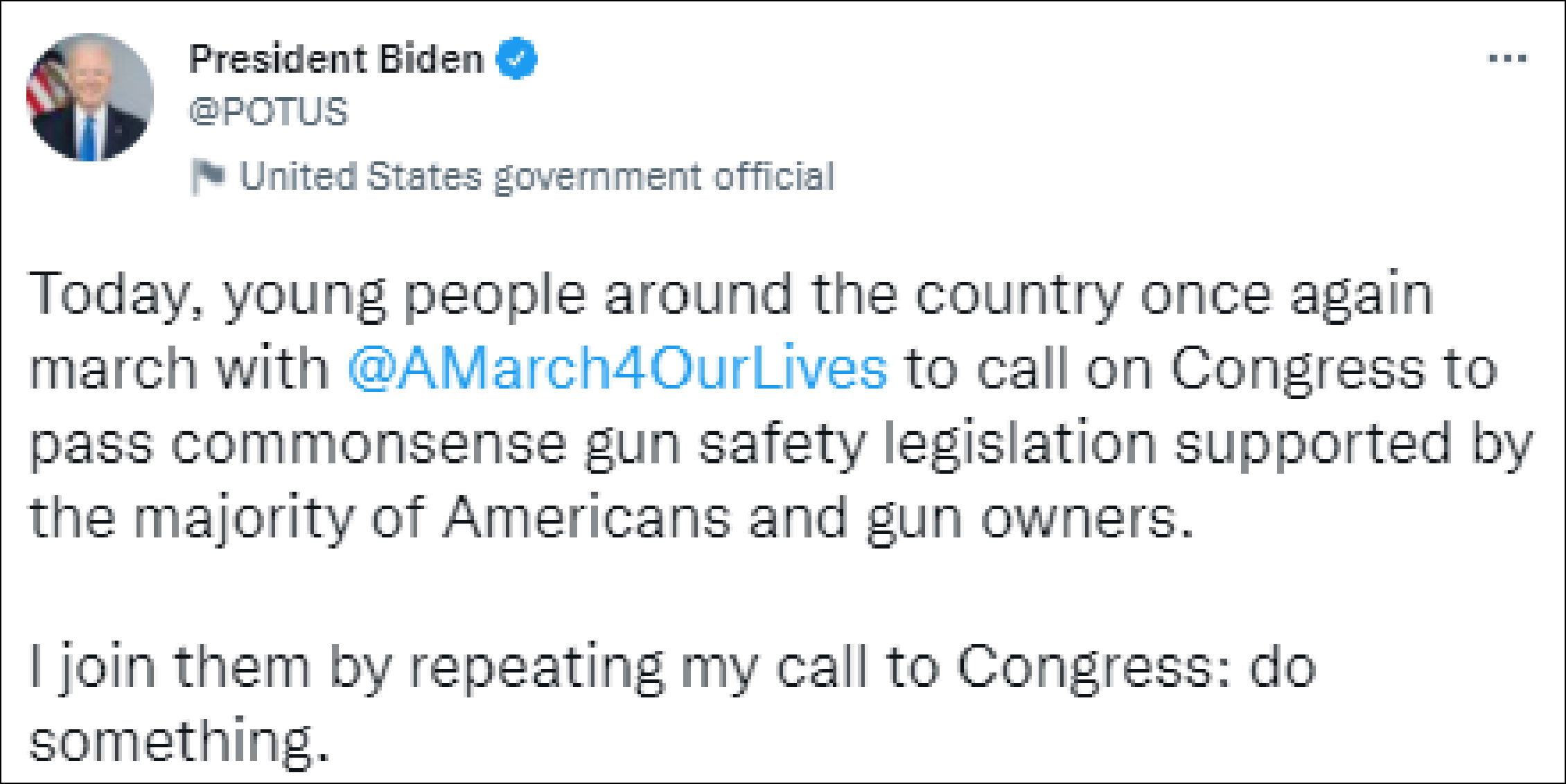The width and height of the screenshot is (1566, 784).
Task: Open President Biden's profile picture
Action: tap(90, 97)
